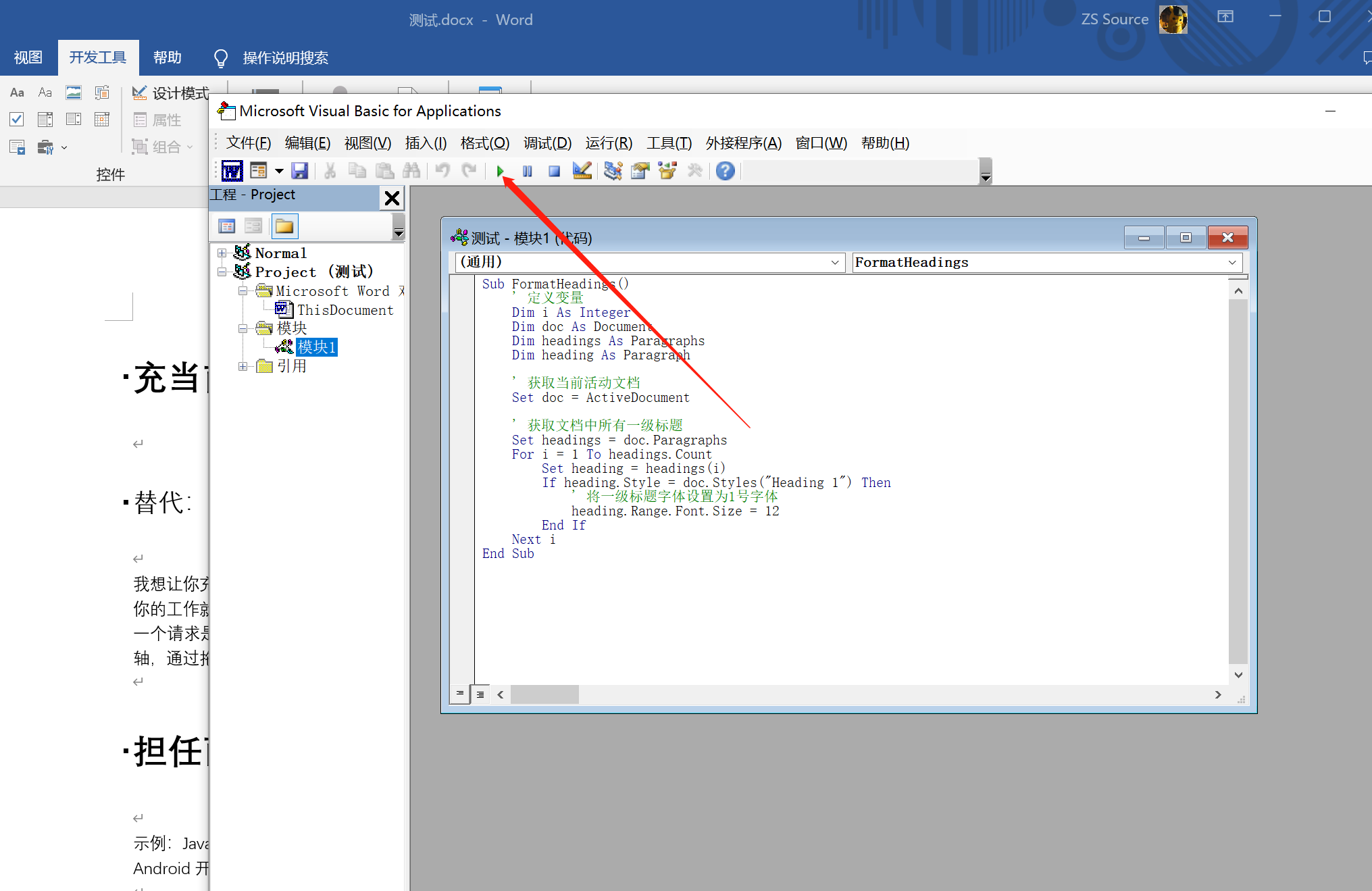Toggle Folders view in Project panel
This screenshot has width=1372, height=891.
pyautogui.click(x=284, y=226)
